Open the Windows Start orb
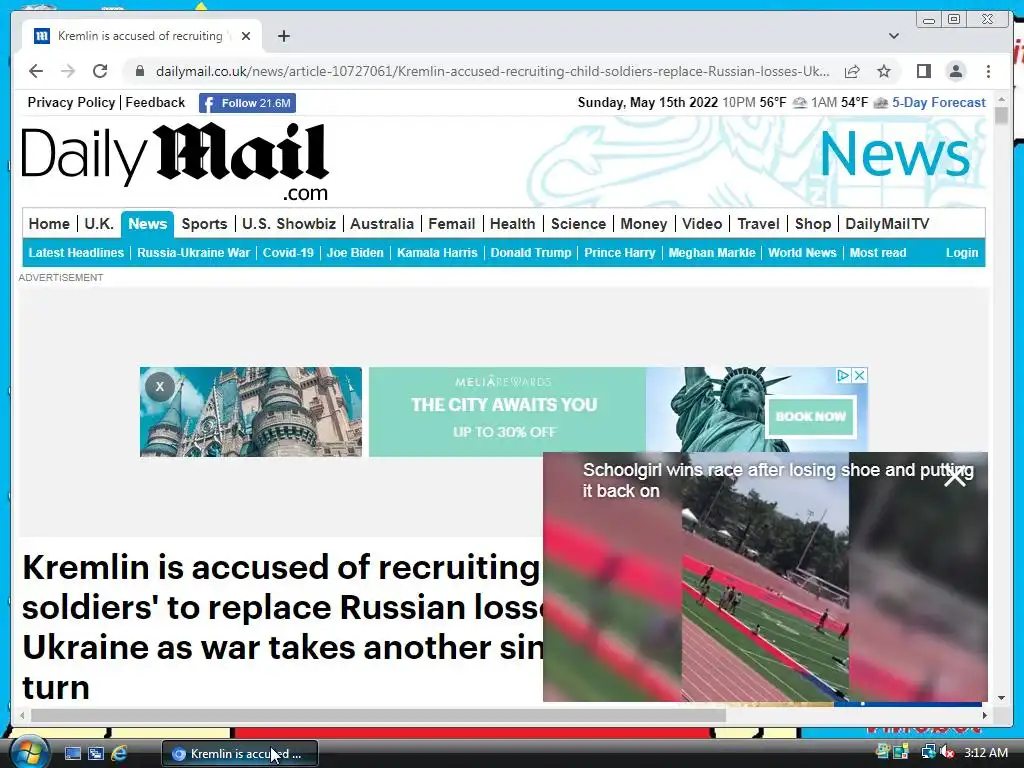Image resolution: width=1024 pixels, height=768 pixels. [29, 752]
